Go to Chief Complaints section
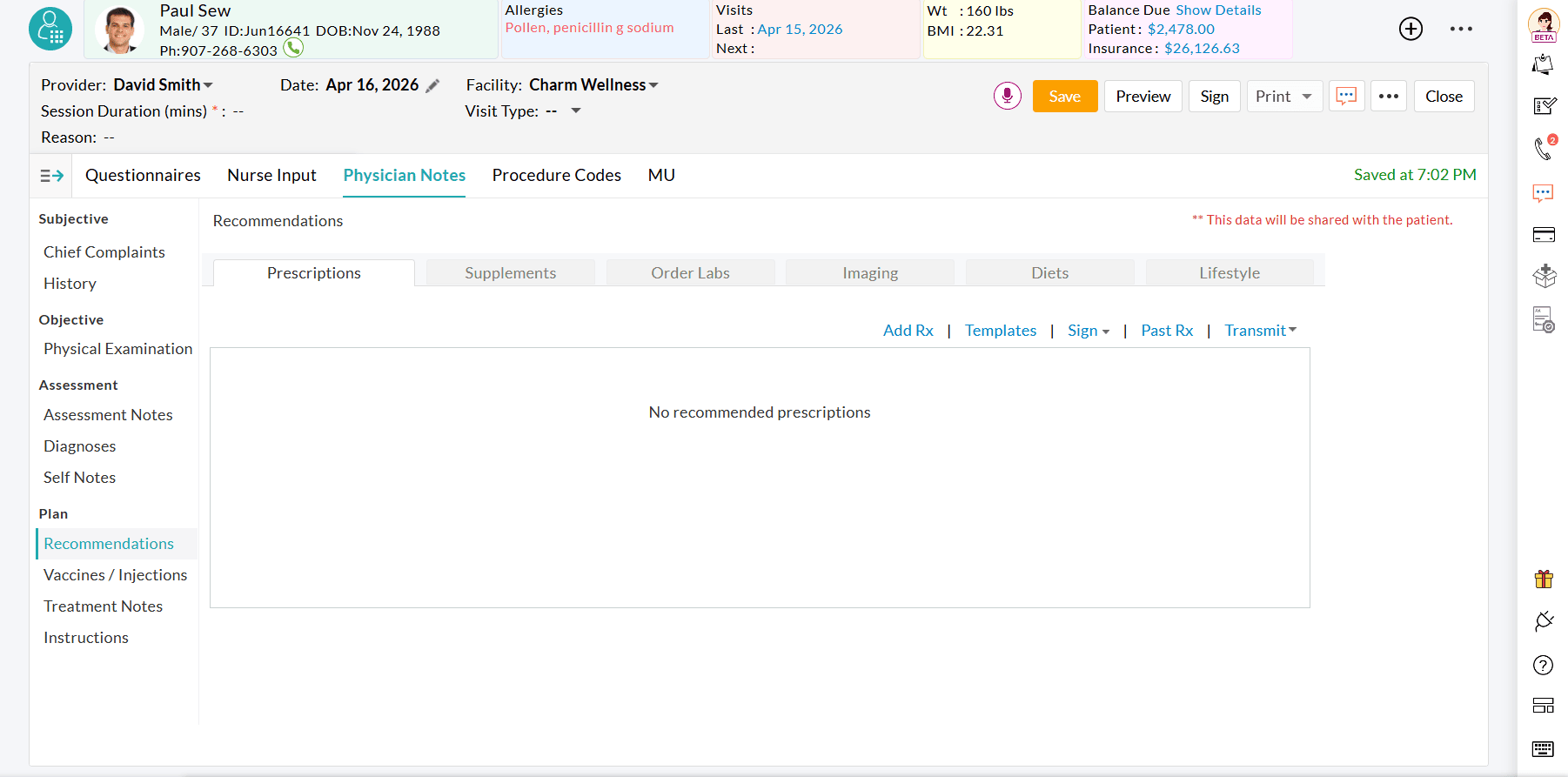The width and height of the screenshot is (1568, 777). [104, 252]
